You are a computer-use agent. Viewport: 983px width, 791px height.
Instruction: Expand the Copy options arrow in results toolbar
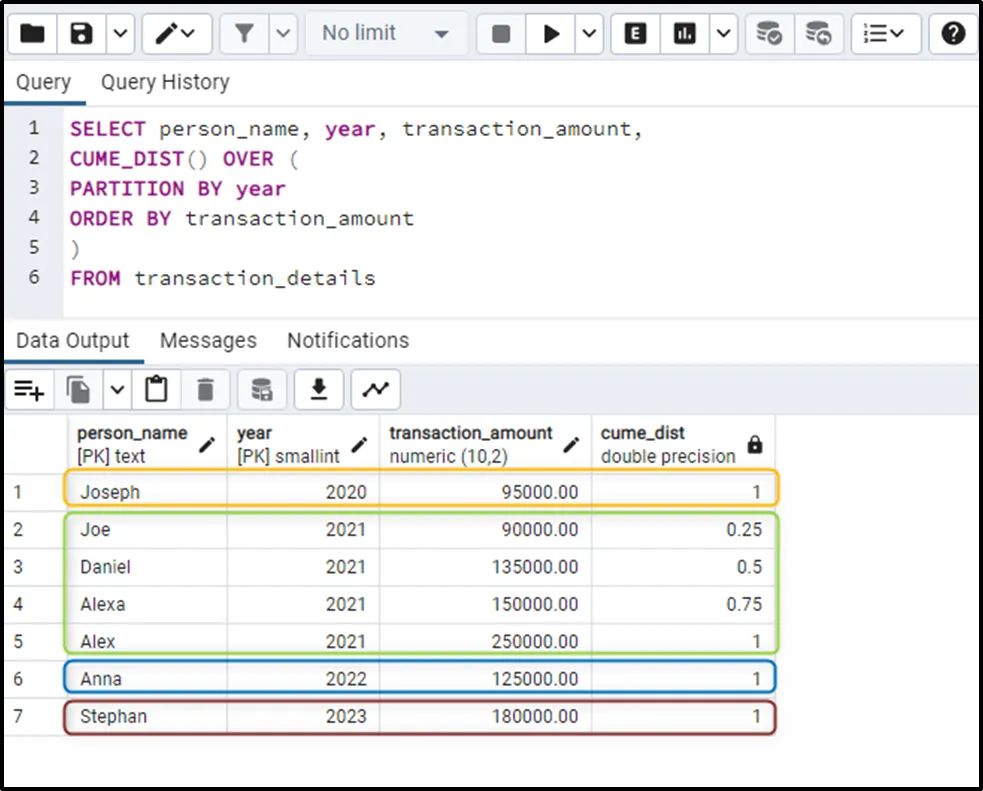click(117, 390)
